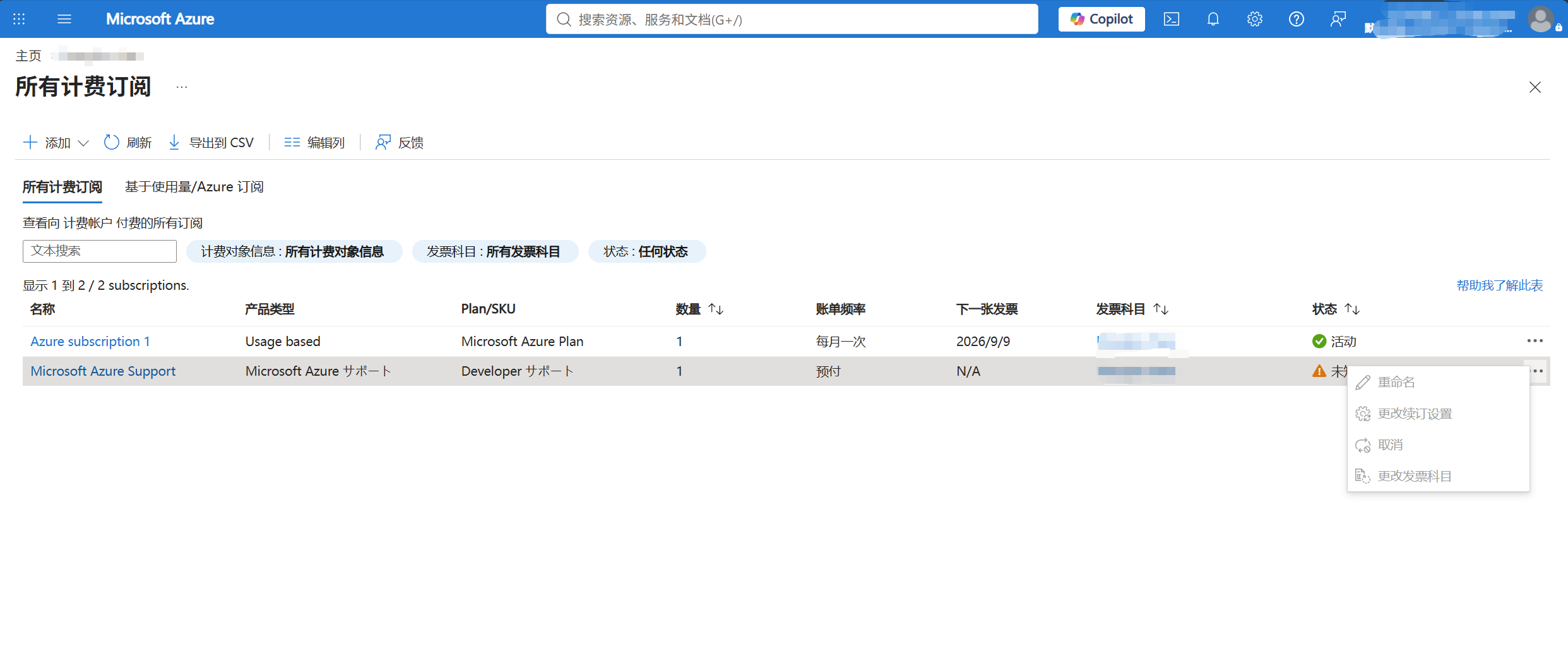Screen dimensions: 1568x646
Task: Launch Cloud Shell from the header
Action: [x=1172, y=19]
